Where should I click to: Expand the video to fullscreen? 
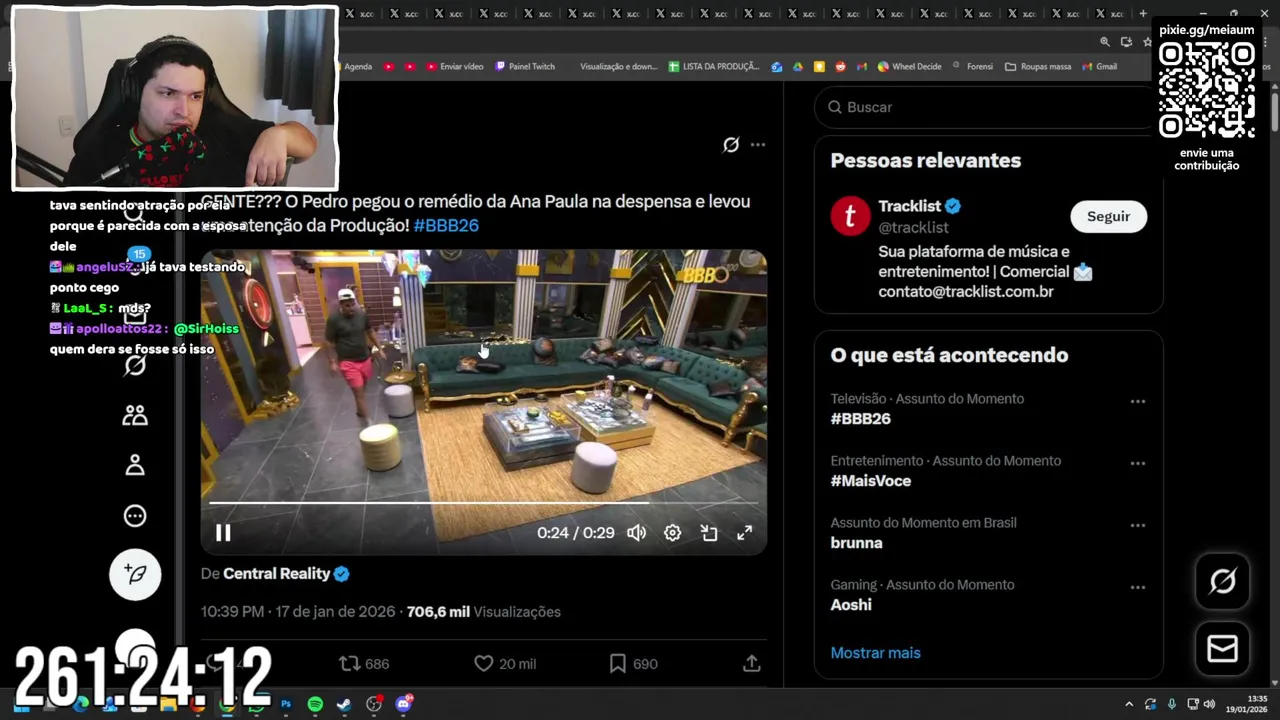coord(745,533)
